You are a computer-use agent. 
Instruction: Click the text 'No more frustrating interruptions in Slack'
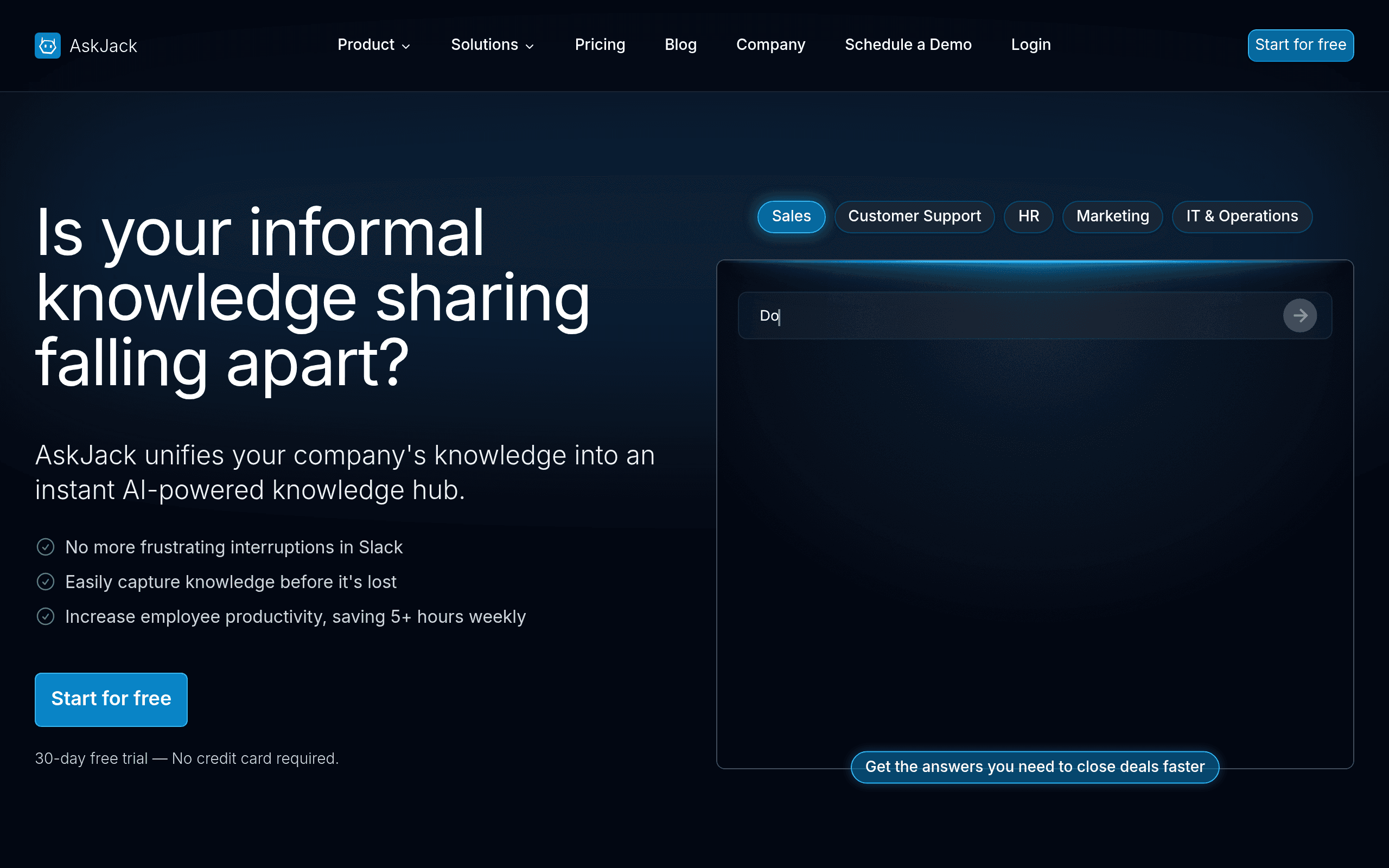click(234, 547)
